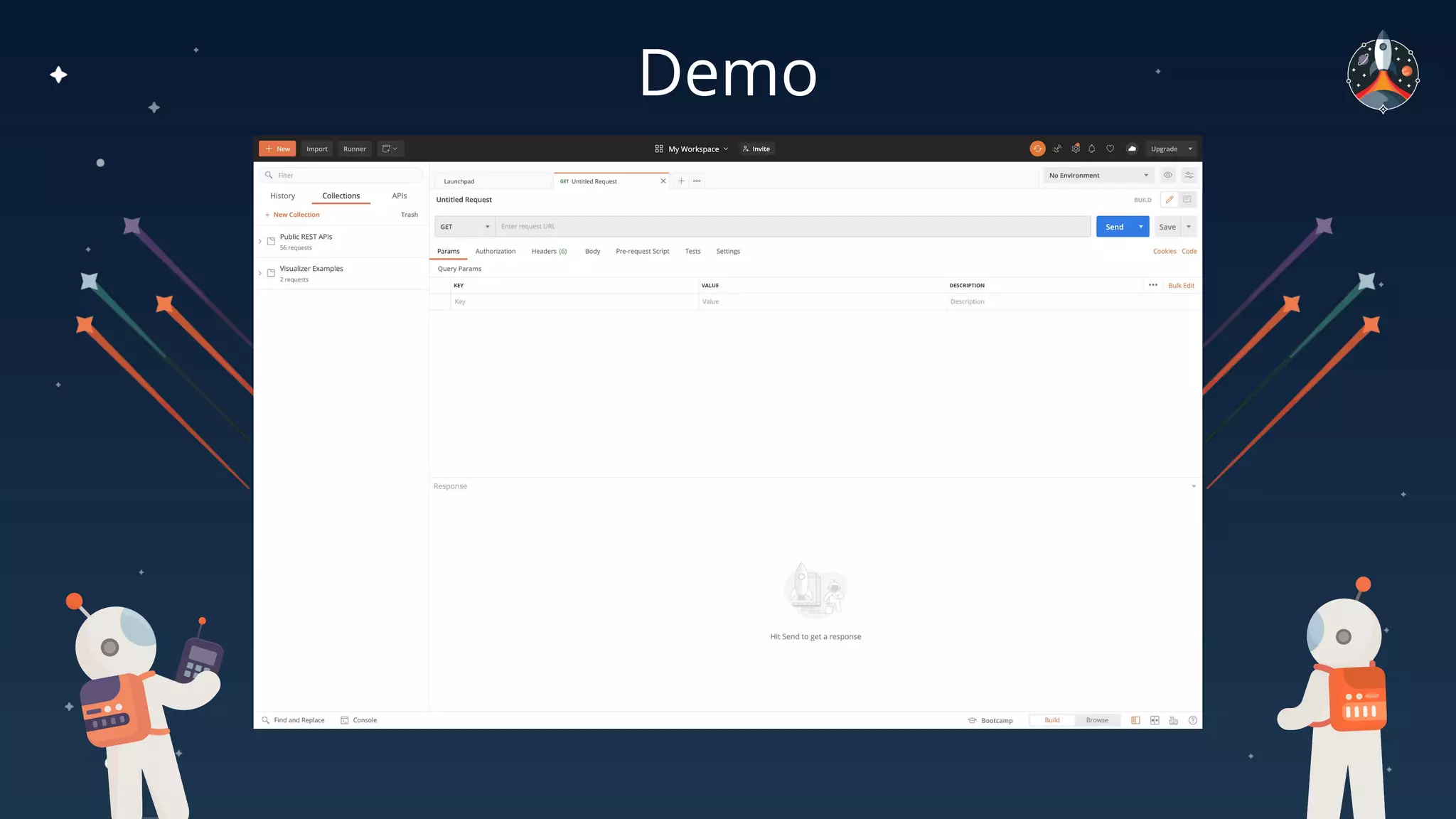1456x819 pixels.
Task: Click the new window icon dropdown
Action: point(390,149)
